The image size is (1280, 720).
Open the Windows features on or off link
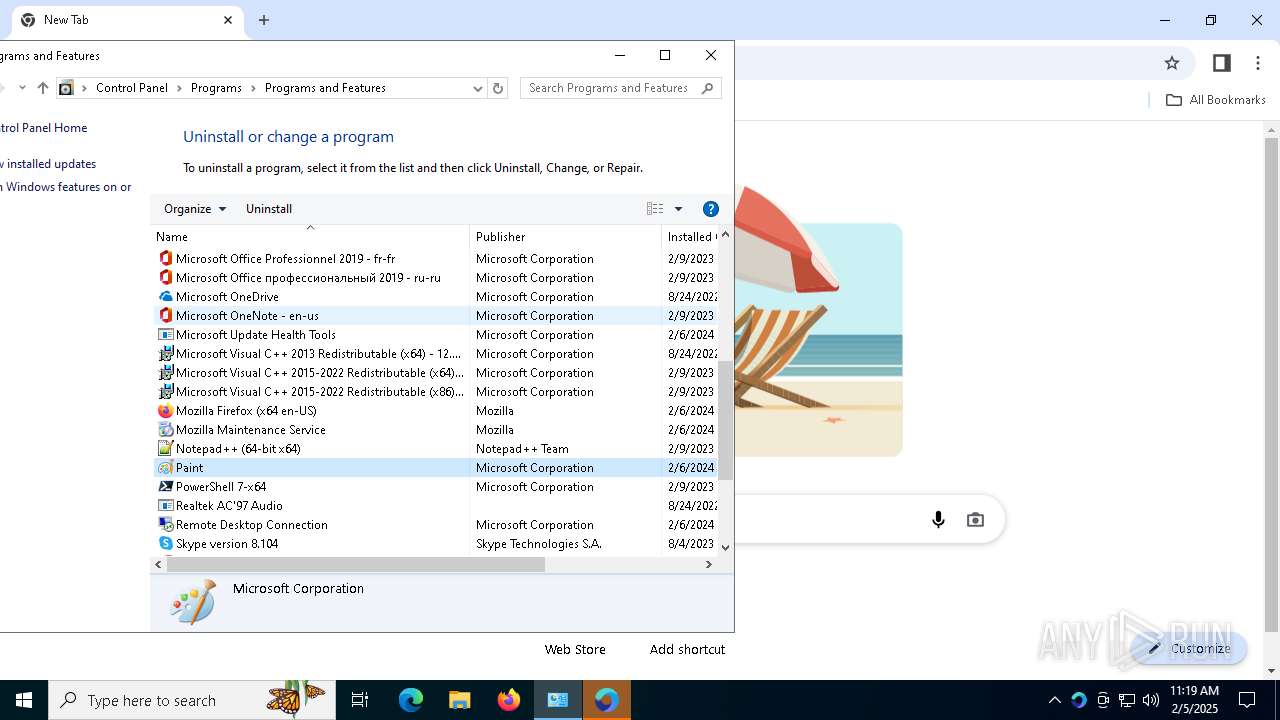pos(66,187)
